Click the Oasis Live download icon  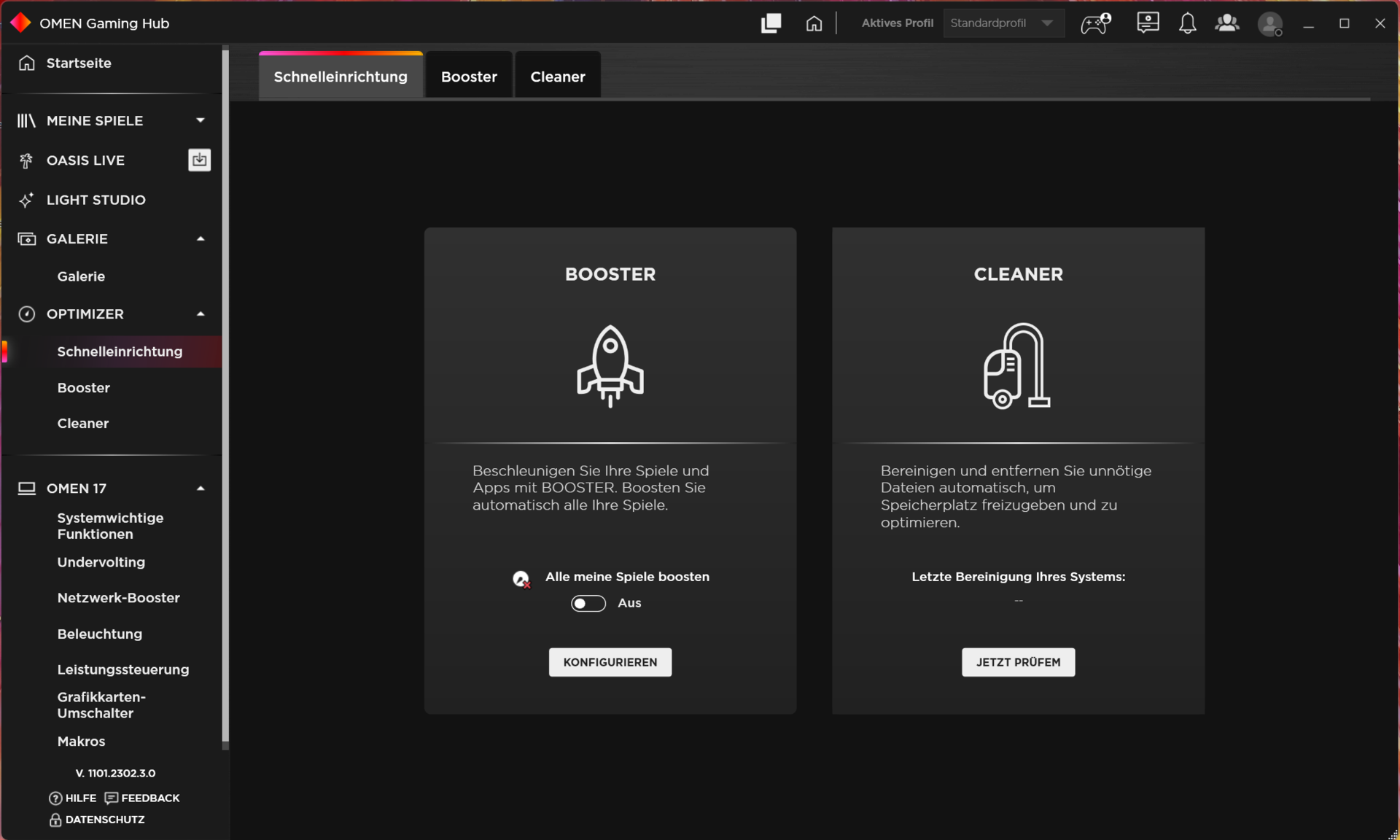[x=199, y=160]
